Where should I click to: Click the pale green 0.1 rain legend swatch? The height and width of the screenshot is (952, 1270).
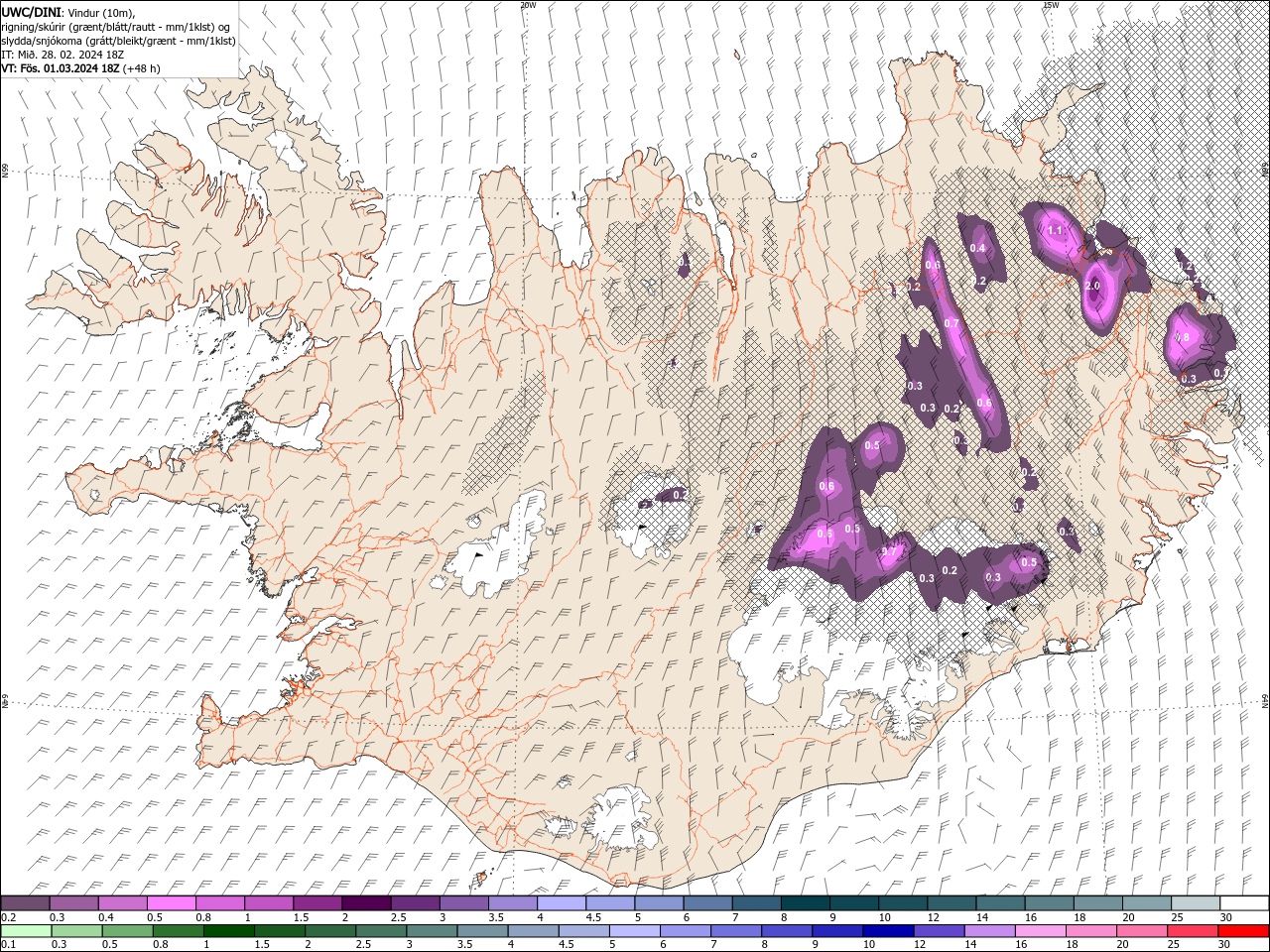pyautogui.click(x=26, y=931)
